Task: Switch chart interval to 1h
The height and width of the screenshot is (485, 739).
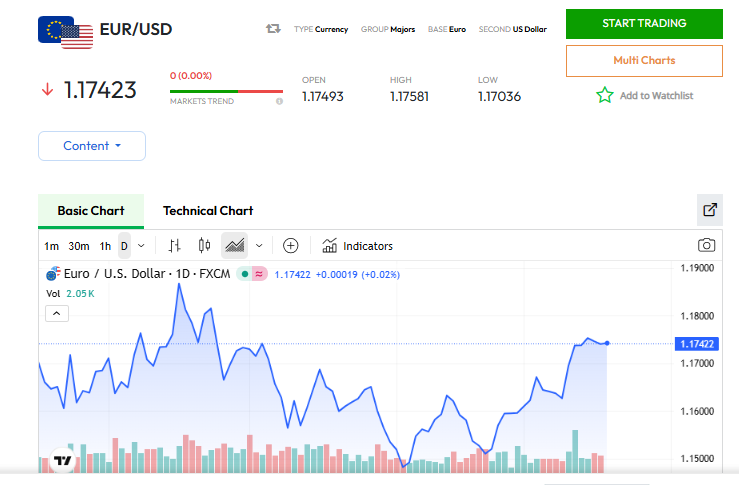Action: [x=105, y=246]
